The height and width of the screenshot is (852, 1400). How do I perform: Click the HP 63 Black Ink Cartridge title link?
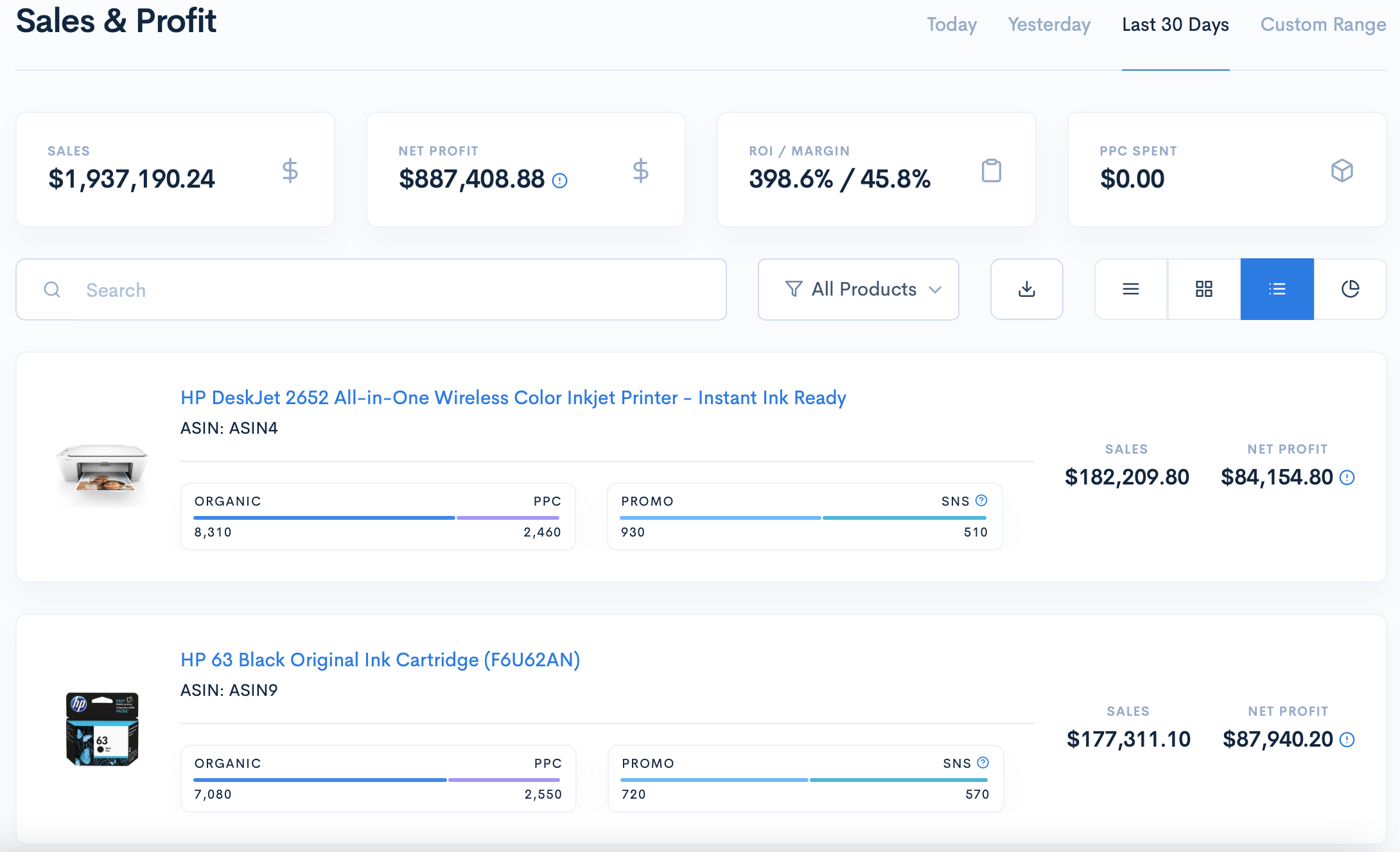tap(381, 659)
